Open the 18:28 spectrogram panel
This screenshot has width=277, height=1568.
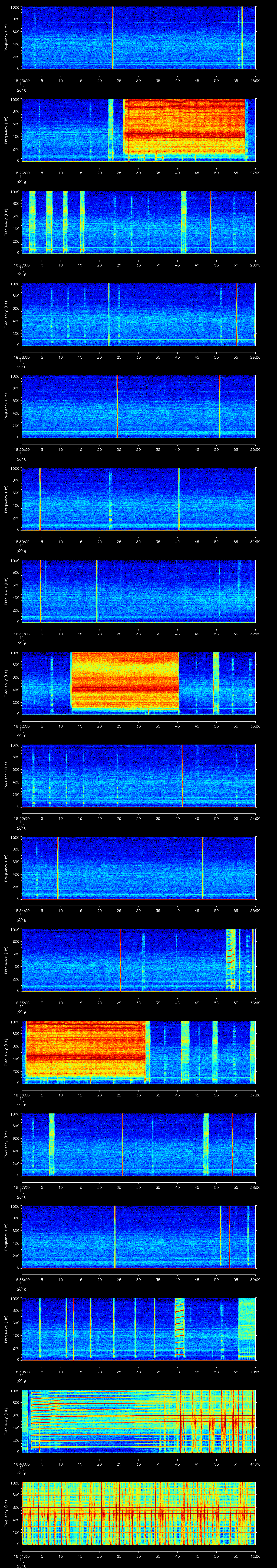click(138, 314)
